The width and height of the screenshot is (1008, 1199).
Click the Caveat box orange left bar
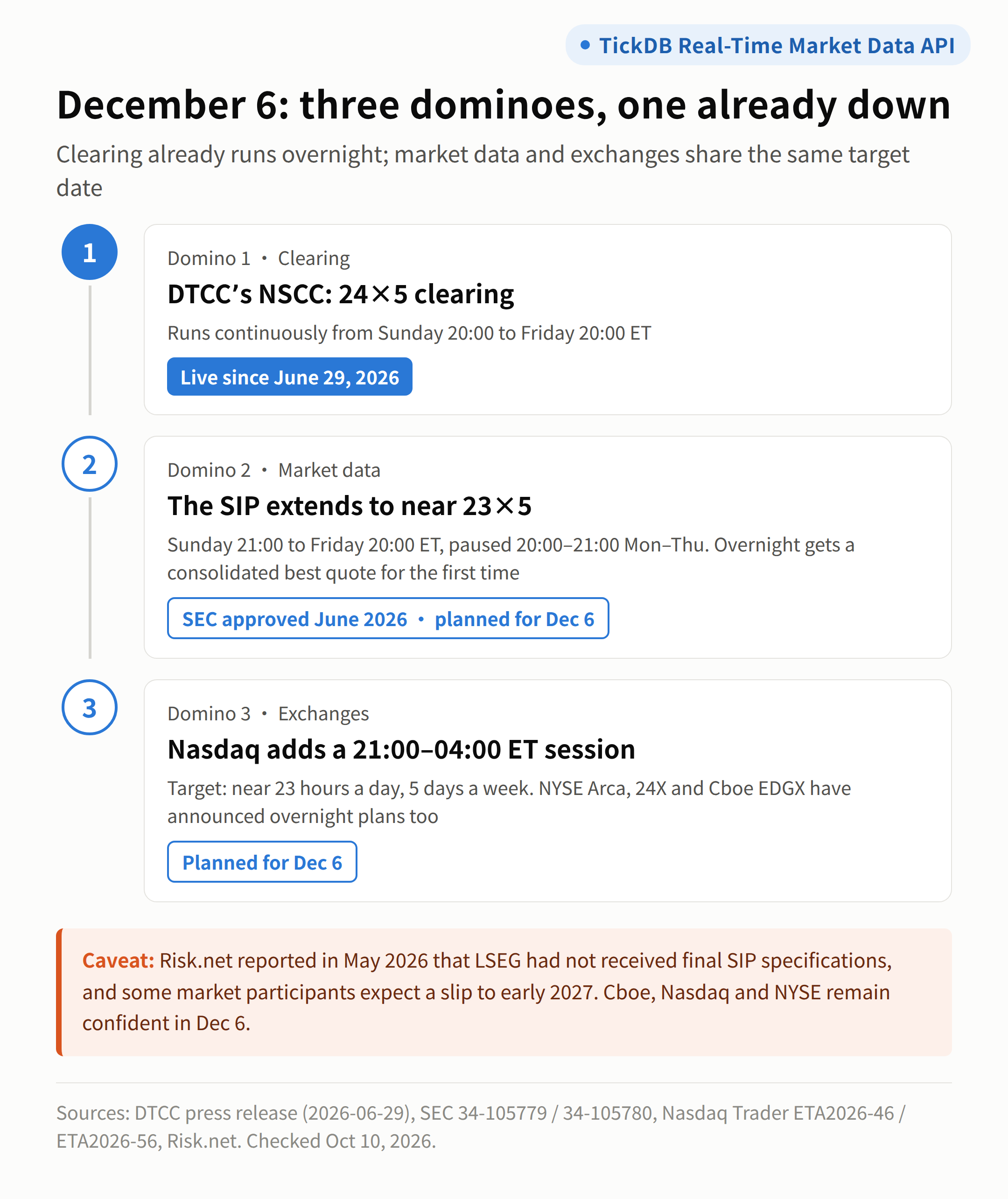tap(59, 992)
